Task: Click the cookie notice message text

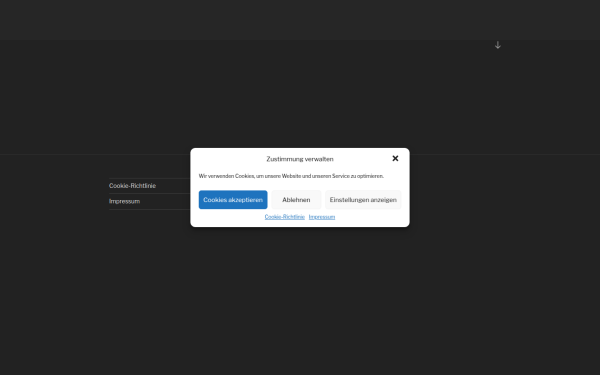Action: pyautogui.click(x=291, y=176)
